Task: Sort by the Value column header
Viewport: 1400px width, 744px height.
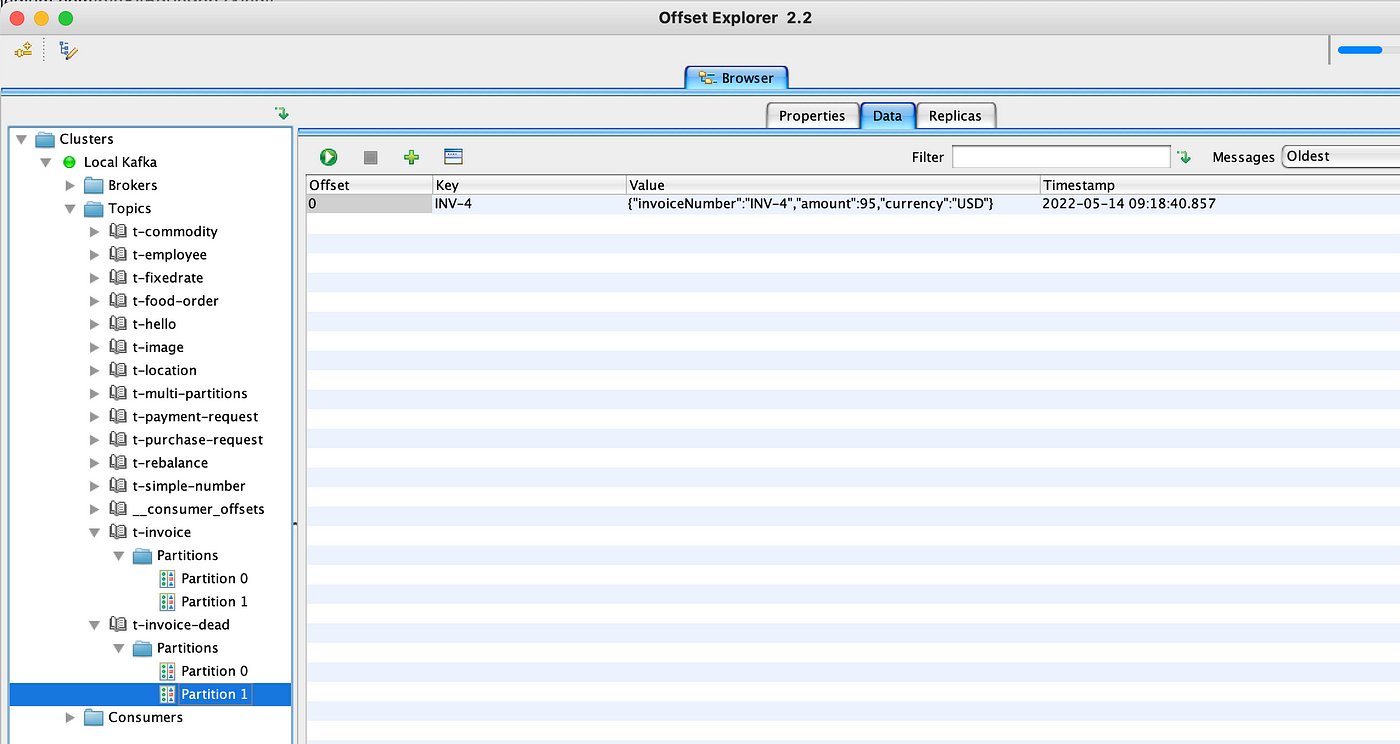Action: 833,185
